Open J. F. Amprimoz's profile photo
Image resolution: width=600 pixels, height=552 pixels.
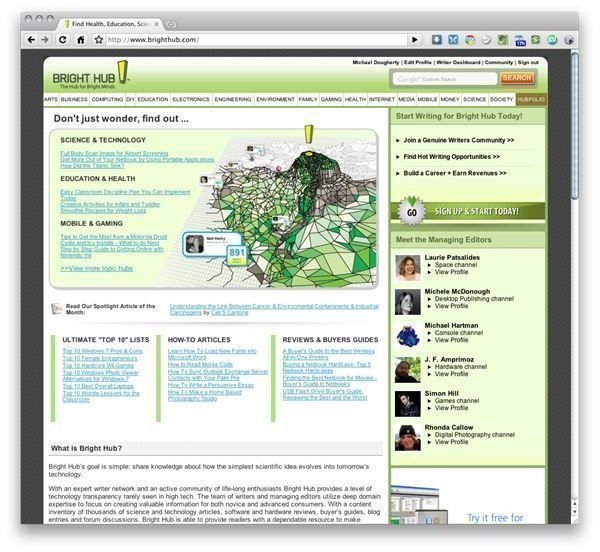coord(408,370)
